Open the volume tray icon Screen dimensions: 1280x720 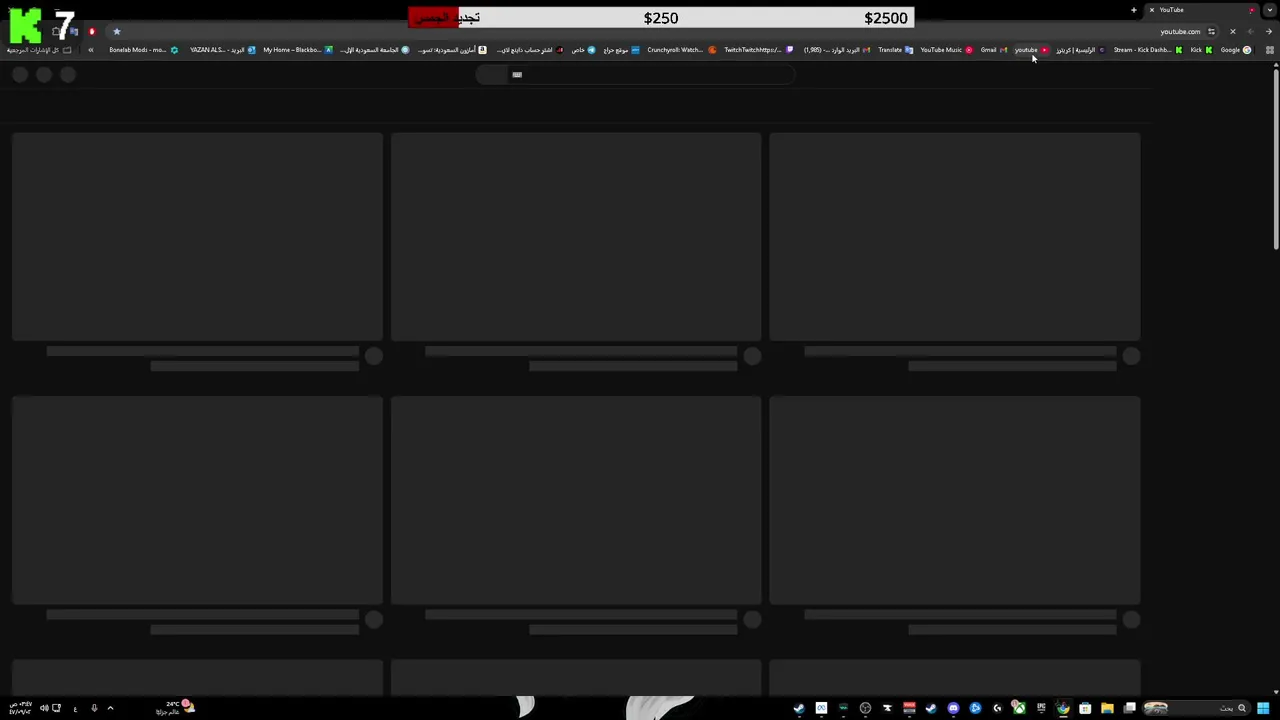pyautogui.click(x=44, y=708)
